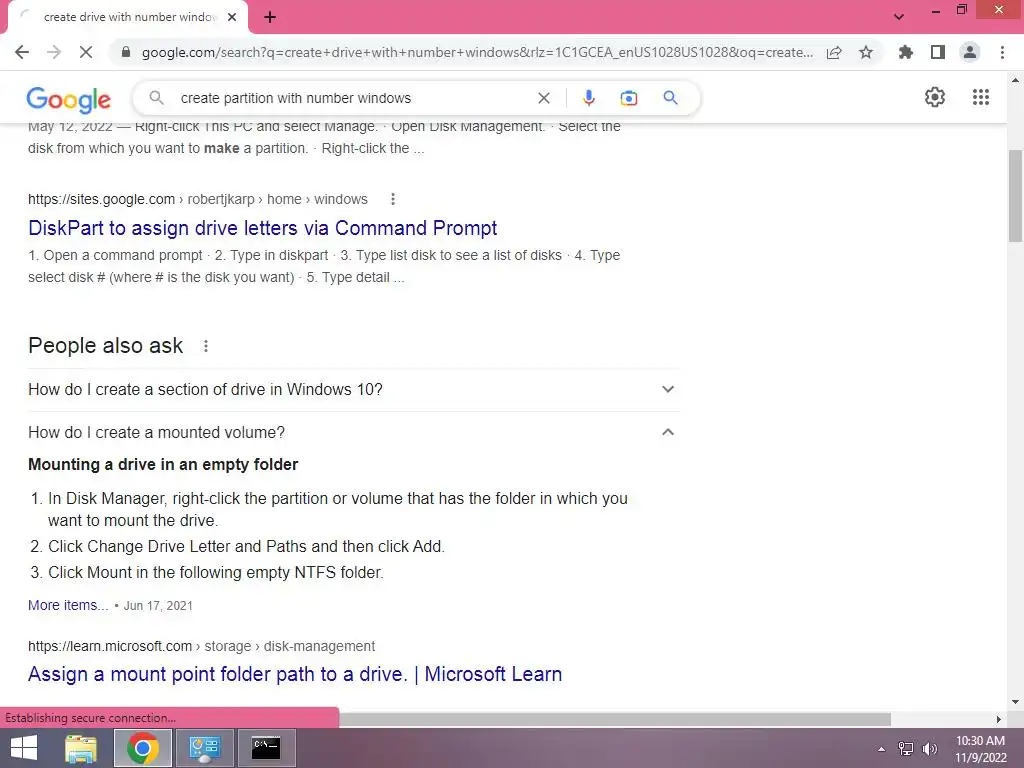Open the tab search dropdown arrow
This screenshot has width=1024, height=768.
click(x=899, y=17)
